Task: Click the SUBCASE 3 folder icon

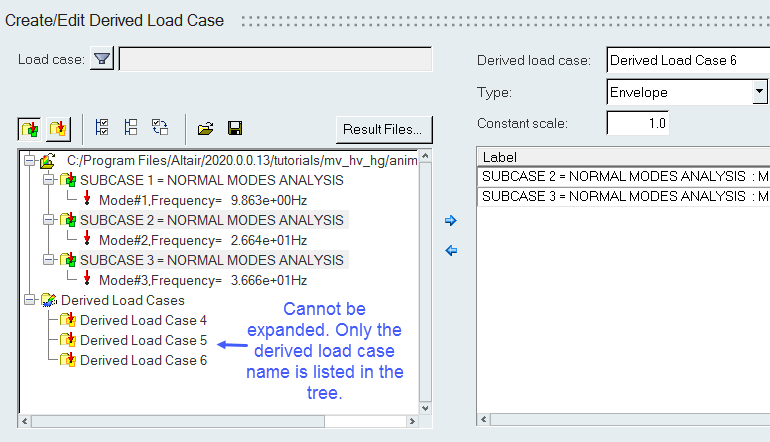Action: 68,259
